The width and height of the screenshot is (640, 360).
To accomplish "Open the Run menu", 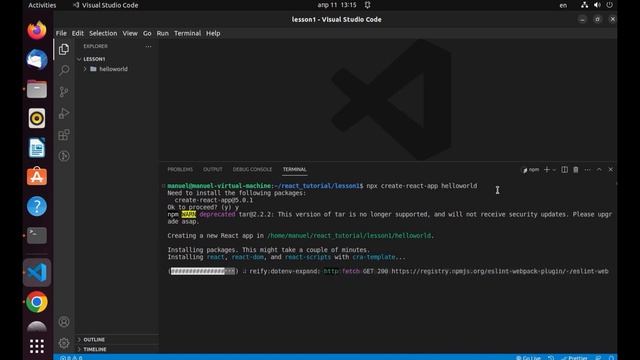I will 162,33.
